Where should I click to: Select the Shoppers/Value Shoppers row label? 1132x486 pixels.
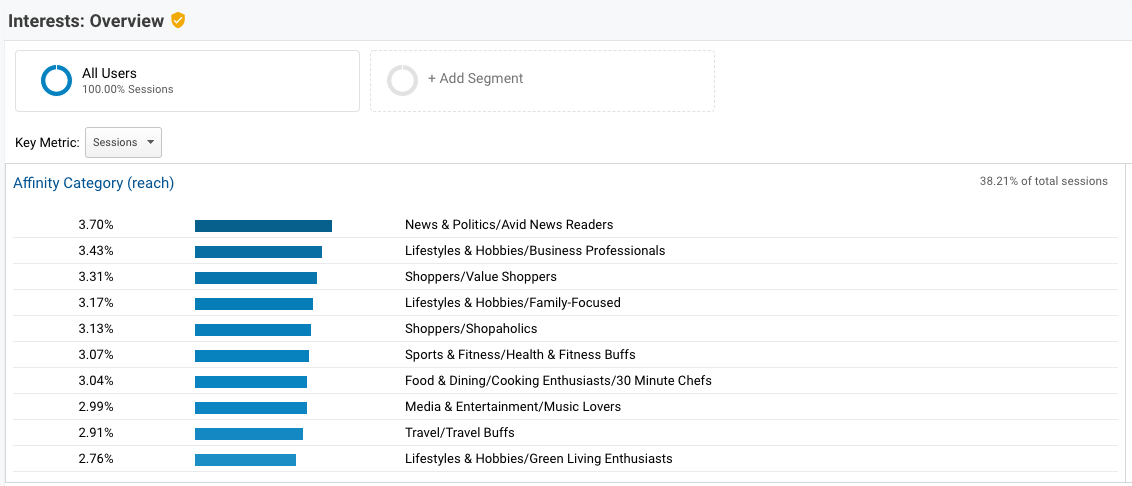tap(480, 277)
